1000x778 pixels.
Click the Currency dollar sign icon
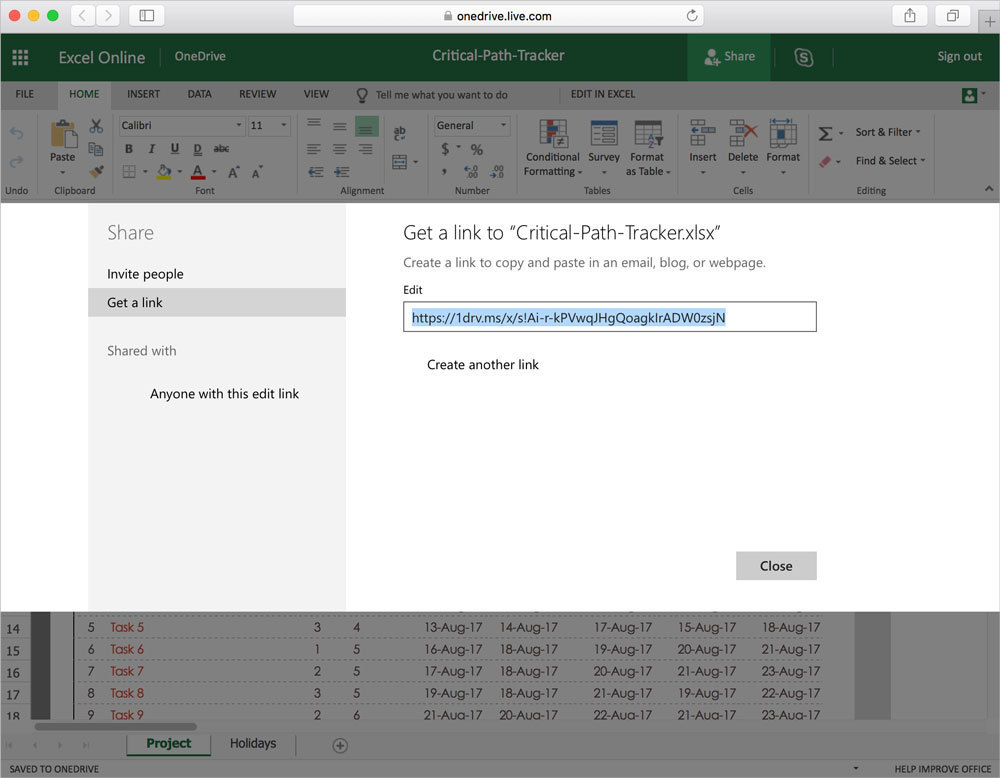(445, 149)
